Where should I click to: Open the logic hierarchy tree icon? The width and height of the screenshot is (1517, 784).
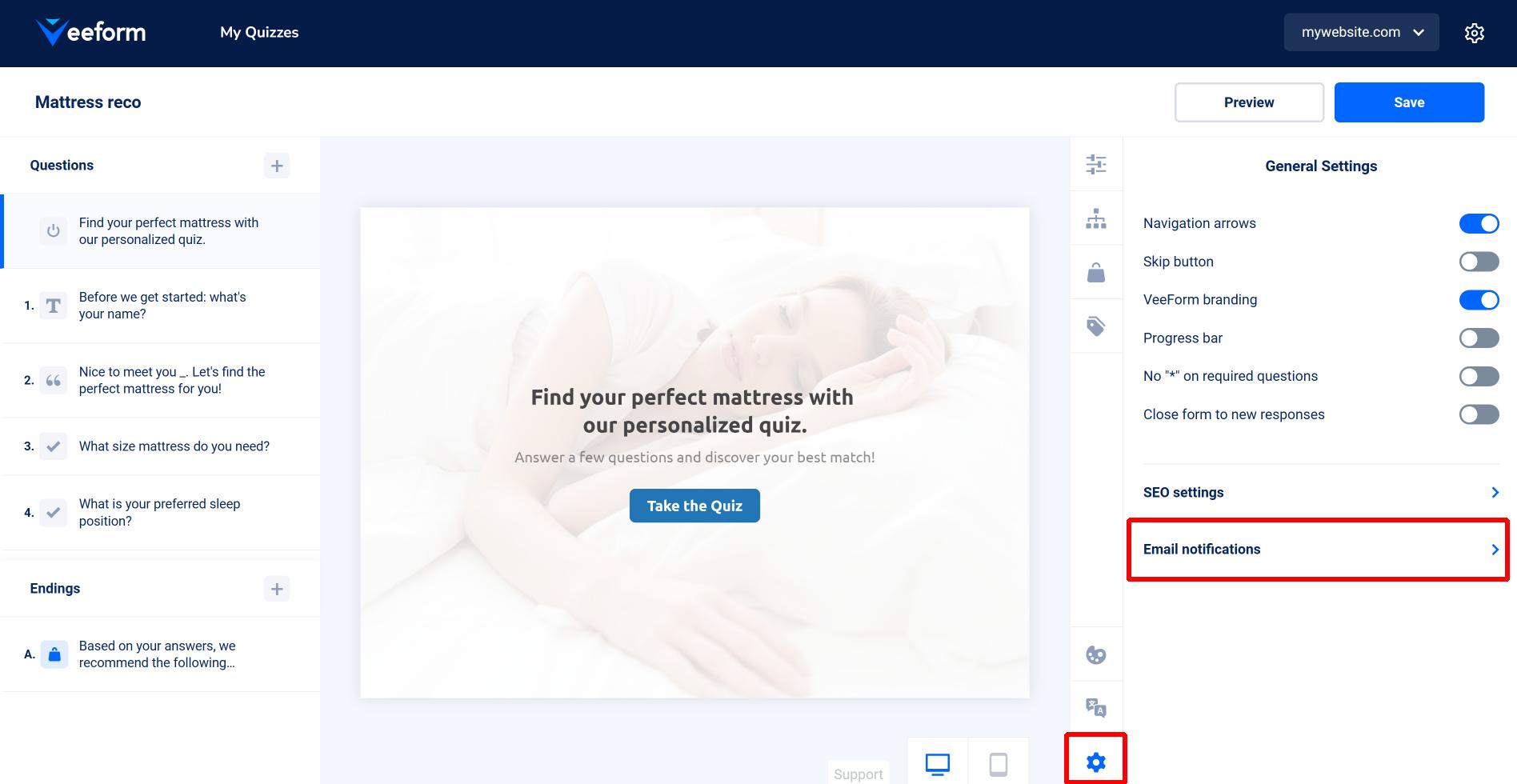click(x=1096, y=218)
